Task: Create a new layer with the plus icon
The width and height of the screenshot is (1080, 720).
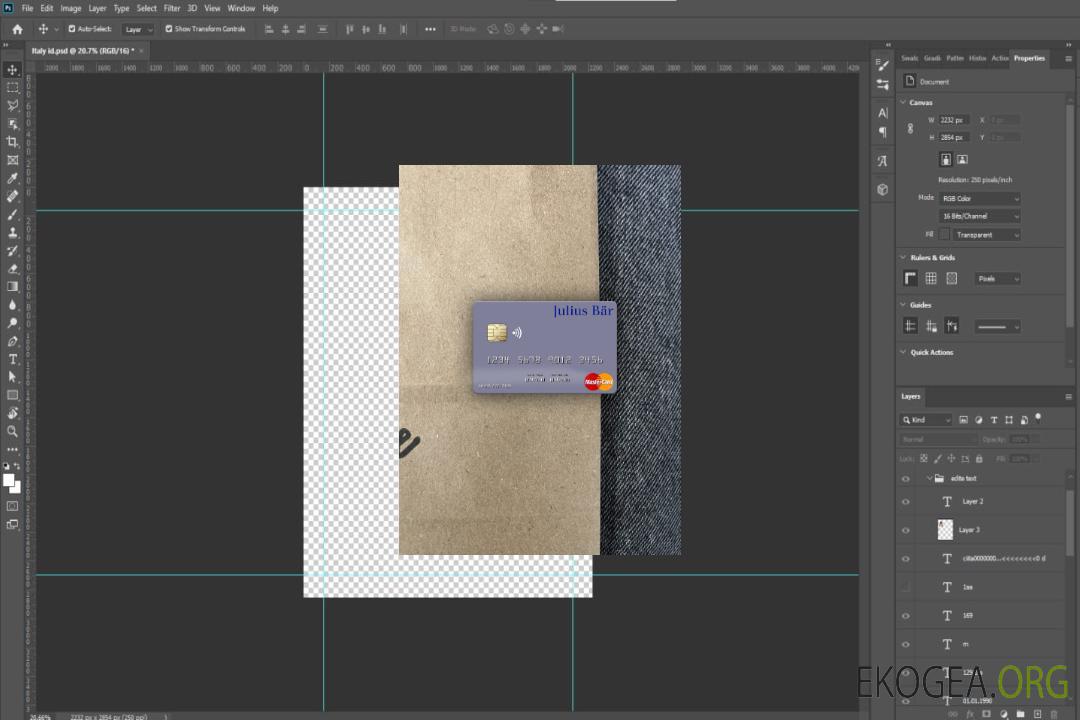Action: [x=1037, y=714]
